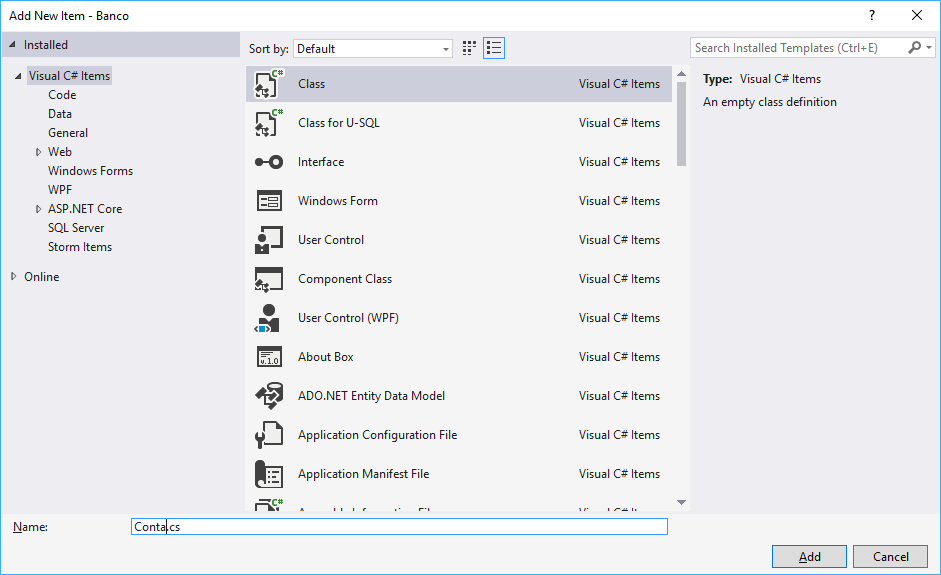Click the Cancel button
The image size is (941, 575).
click(891, 556)
